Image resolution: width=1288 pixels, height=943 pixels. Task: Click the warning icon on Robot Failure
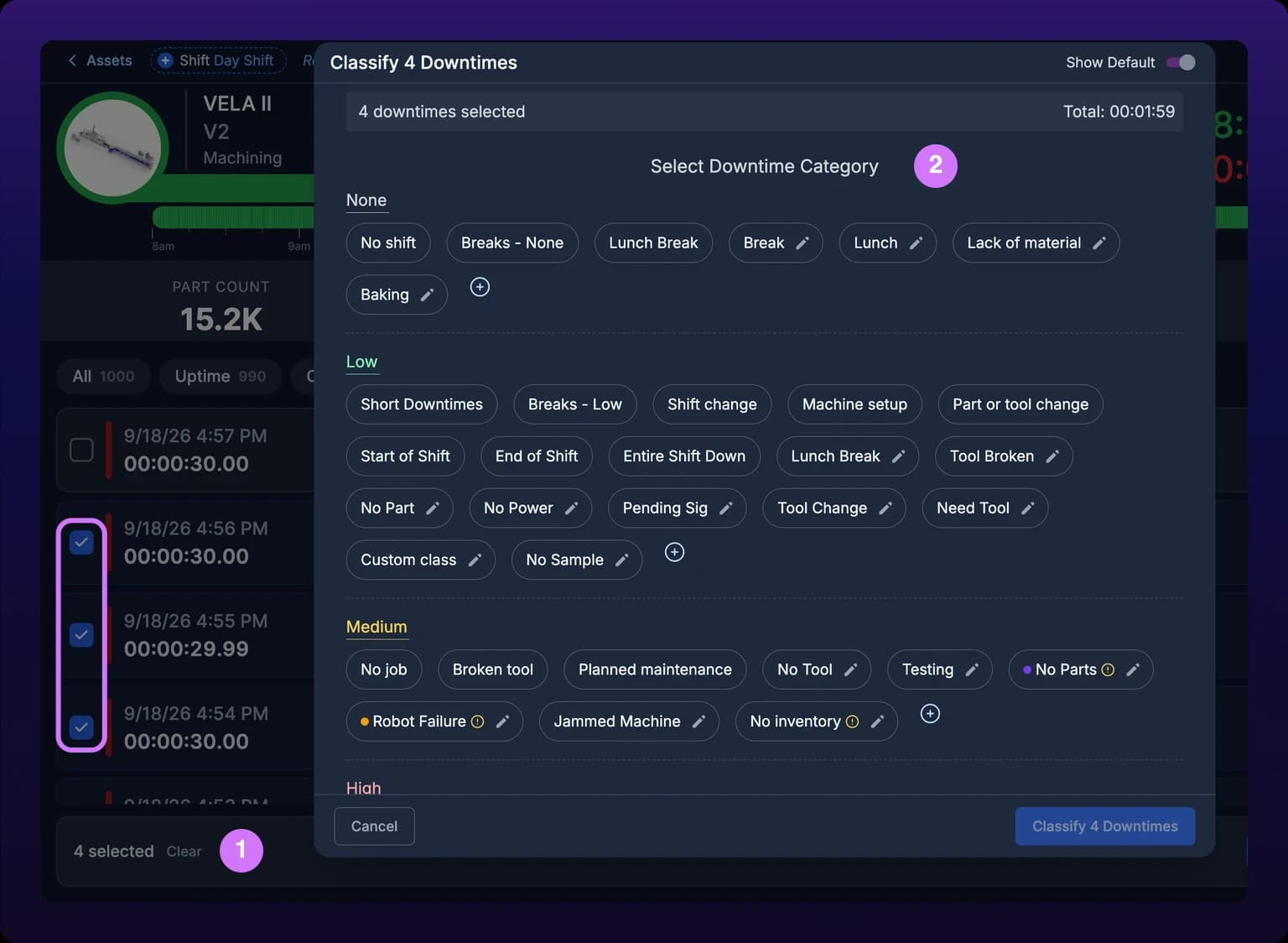pos(477,722)
